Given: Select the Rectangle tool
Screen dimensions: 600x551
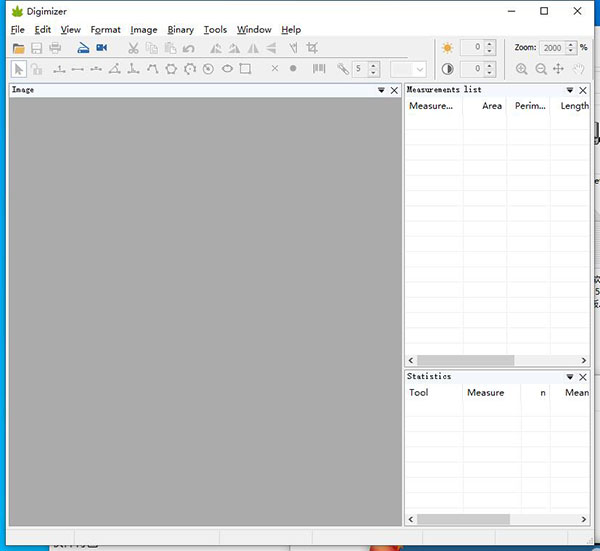Looking at the screenshot, I should pos(245,69).
